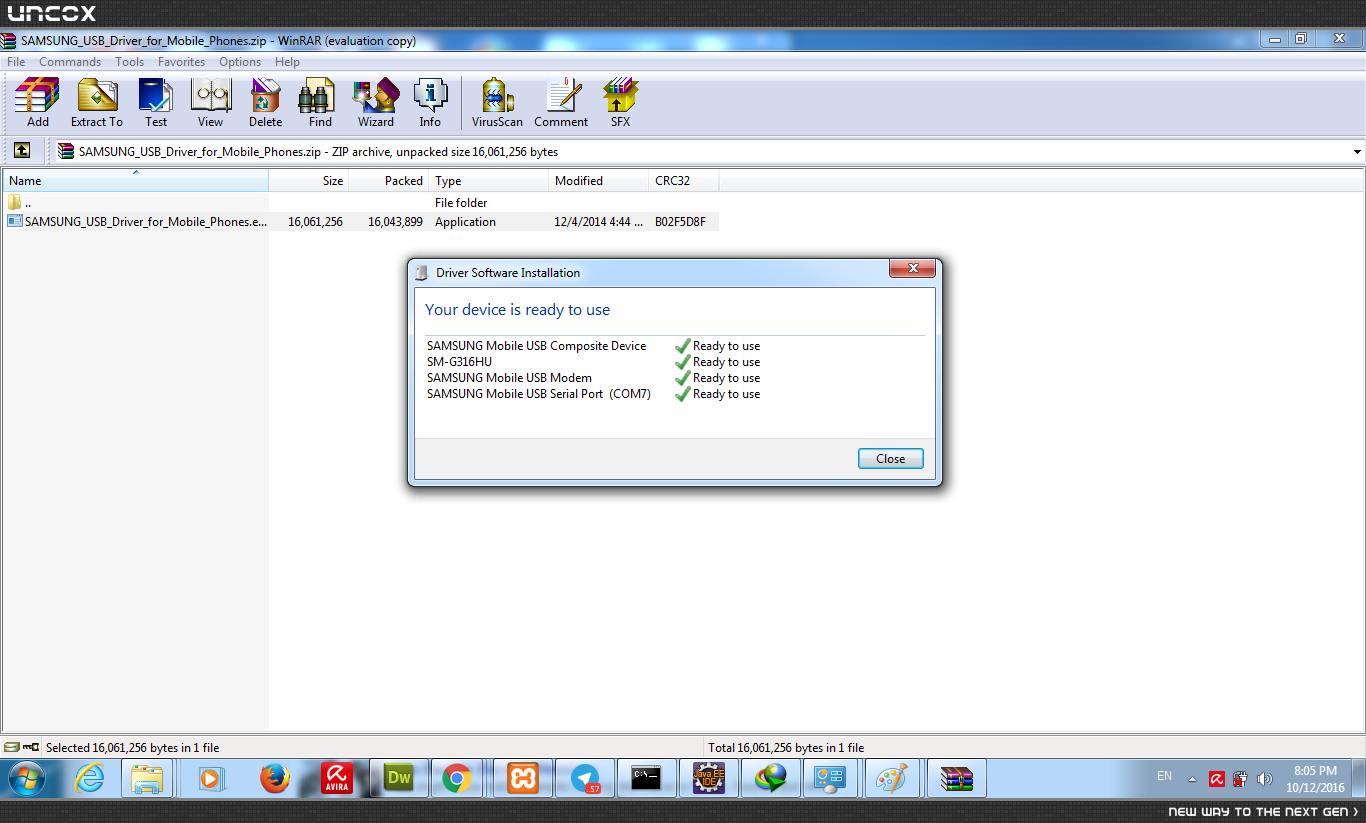Click the EN language indicator
Screen dimensions: 1366x823
click(x=1164, y=776)
